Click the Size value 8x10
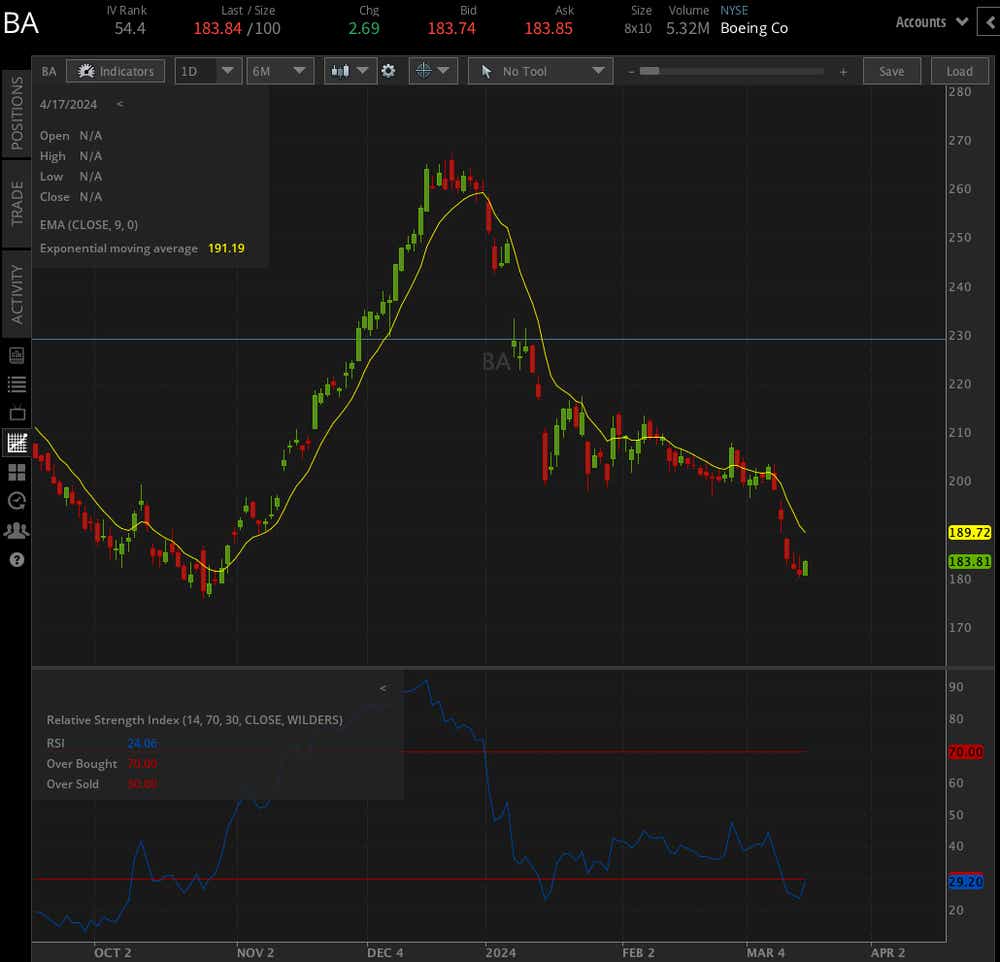Image resolution: width=1000 pixels, height=962 pixels. click(x=638, y=29)
